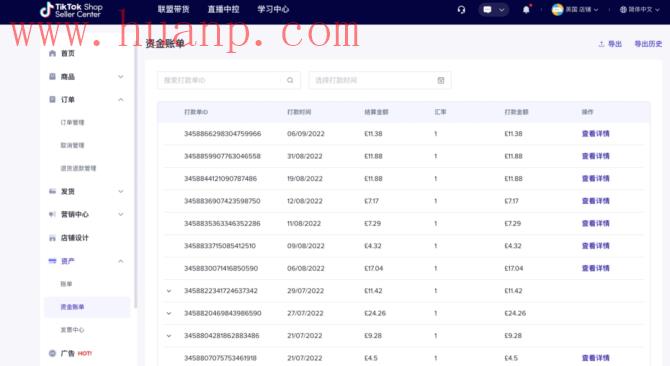This screenshot has height=366, width=670.
Task: Expand the 商品 sidebar chevron
Action: coord(120,77)
